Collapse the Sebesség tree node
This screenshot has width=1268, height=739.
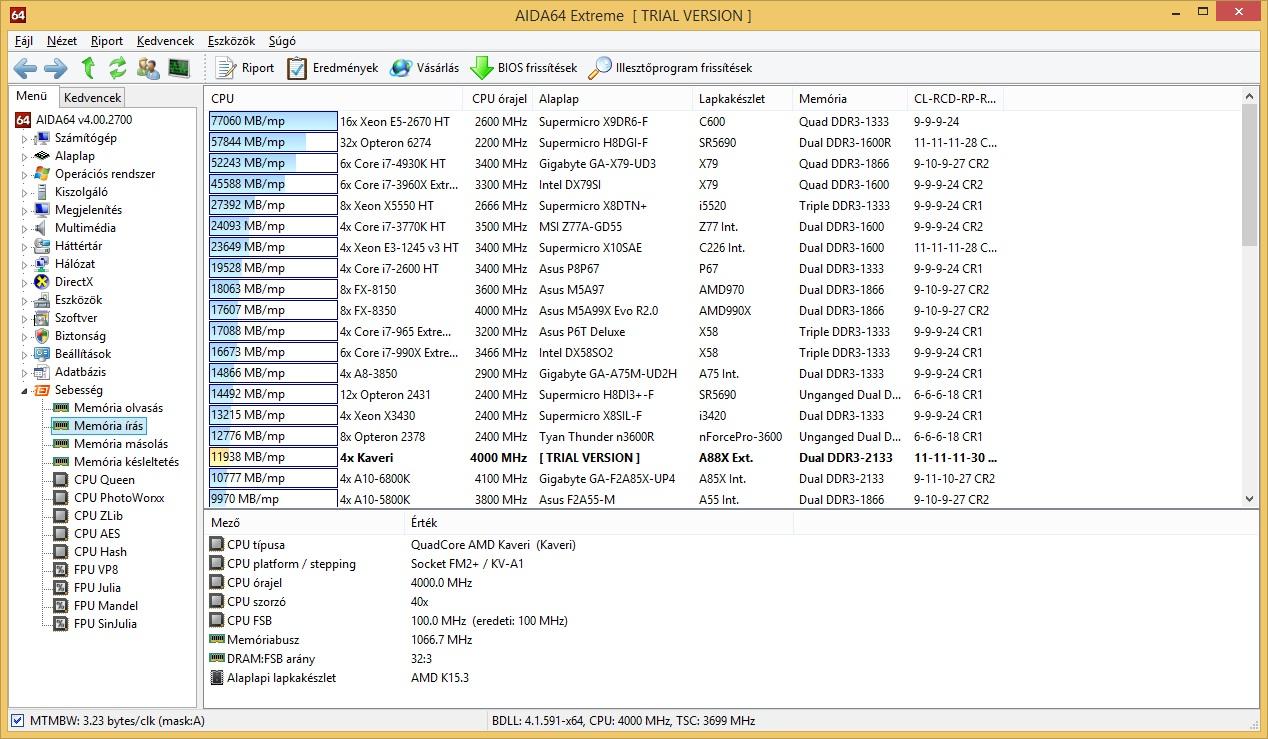point(24,390)
